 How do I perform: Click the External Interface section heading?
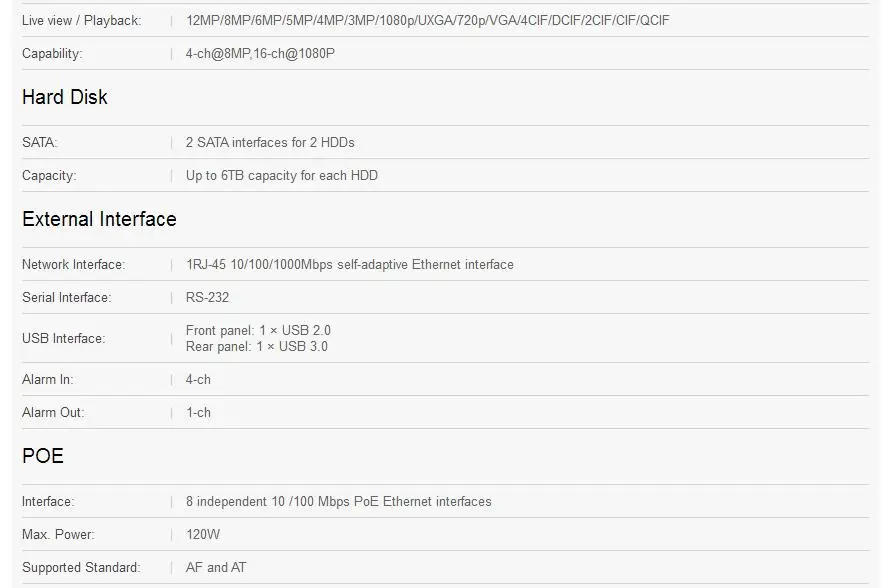pyautogui.click(x=99, y=219)
